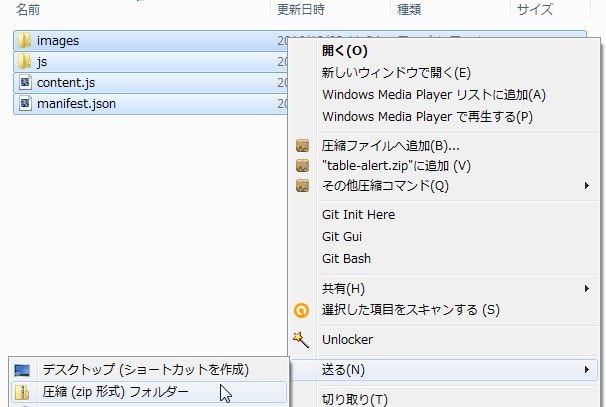Click the orange antivirus scan icon
606x407 pixels.
[301, 310]
